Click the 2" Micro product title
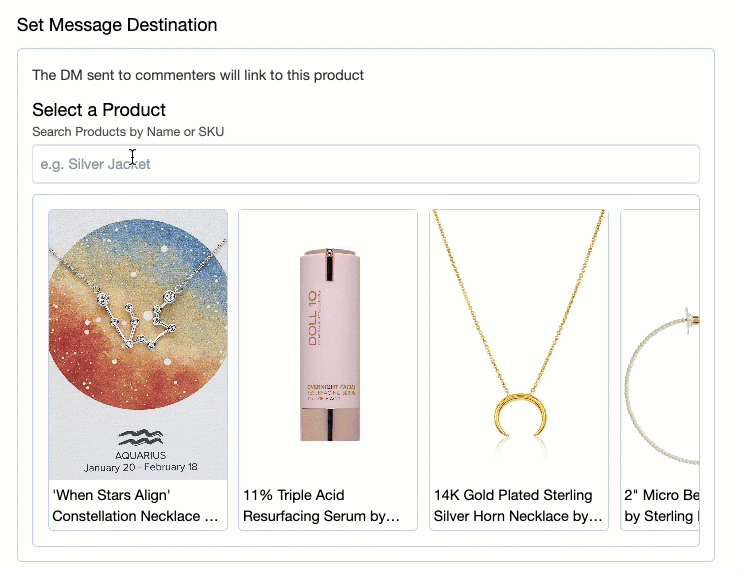Viewport: 742px width, 572px height. (660, 505)
